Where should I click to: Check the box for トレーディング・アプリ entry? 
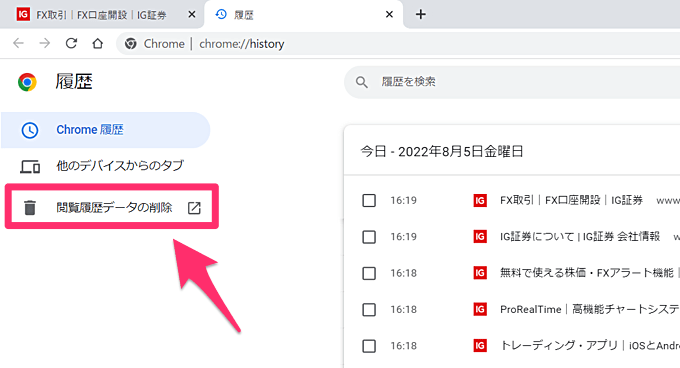click(369, 346)
